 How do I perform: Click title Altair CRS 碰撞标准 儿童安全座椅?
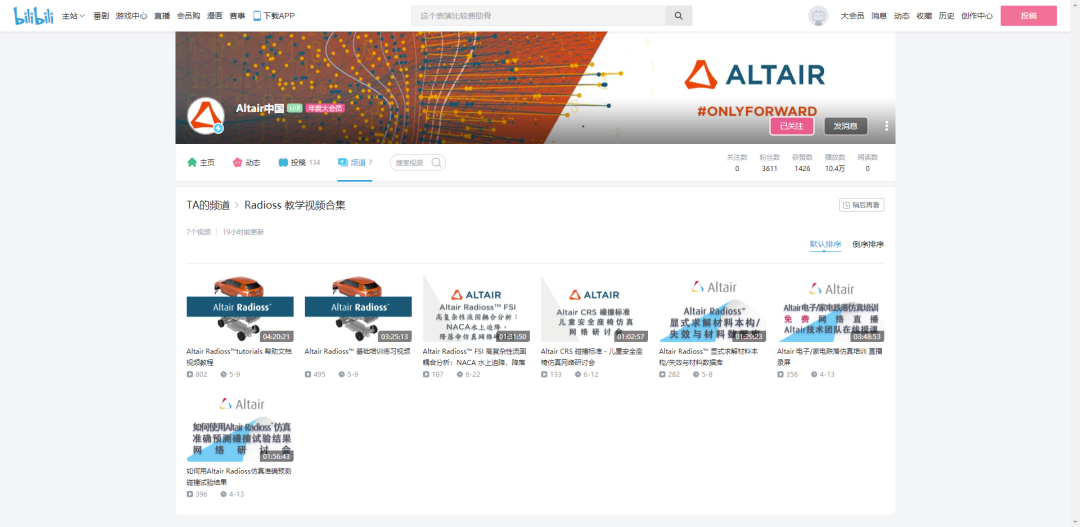click(x=592, y=356)
